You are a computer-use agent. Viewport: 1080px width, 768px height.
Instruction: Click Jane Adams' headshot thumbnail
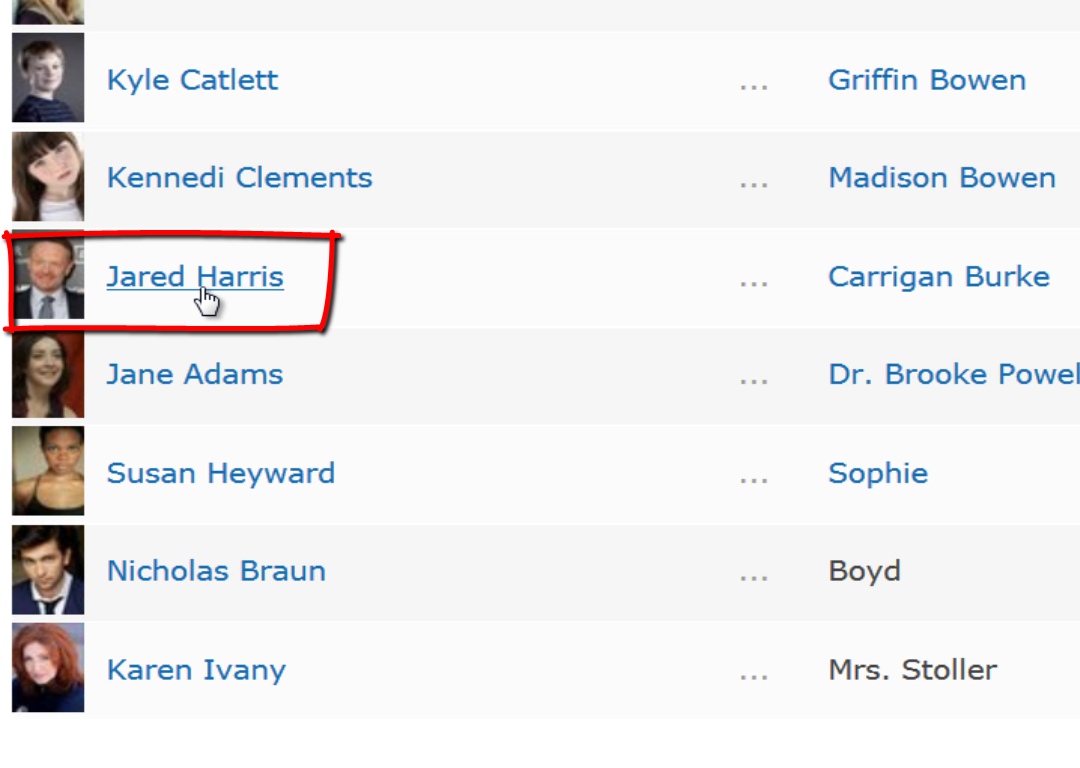coord(48,373)
